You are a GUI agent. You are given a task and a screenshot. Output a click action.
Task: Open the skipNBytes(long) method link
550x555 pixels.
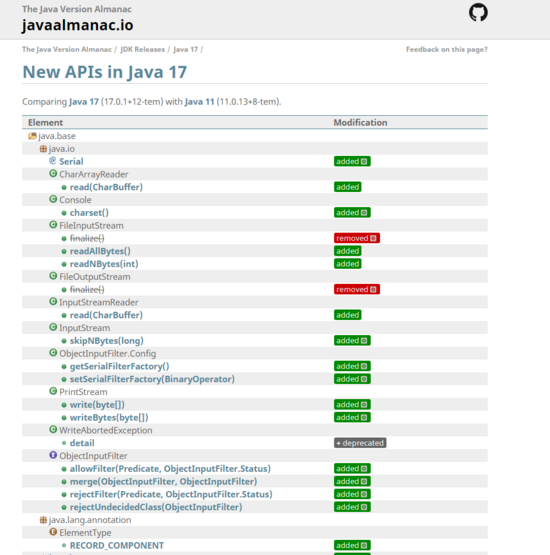click(107, 341)
